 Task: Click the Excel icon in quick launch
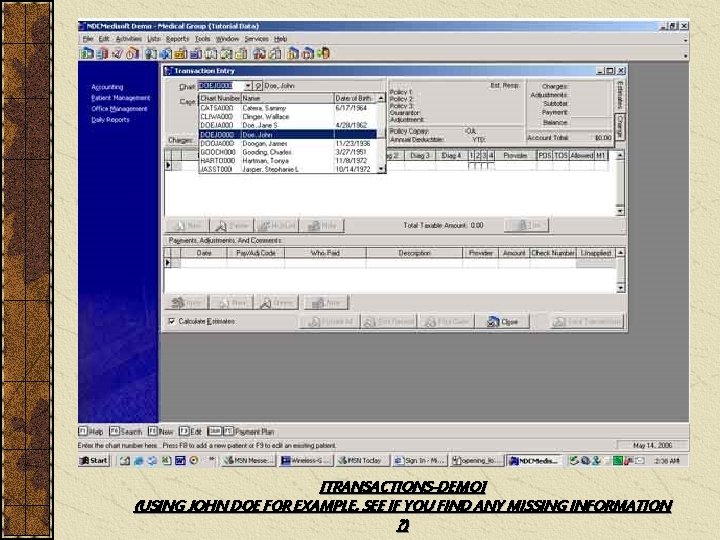[166, 461]
